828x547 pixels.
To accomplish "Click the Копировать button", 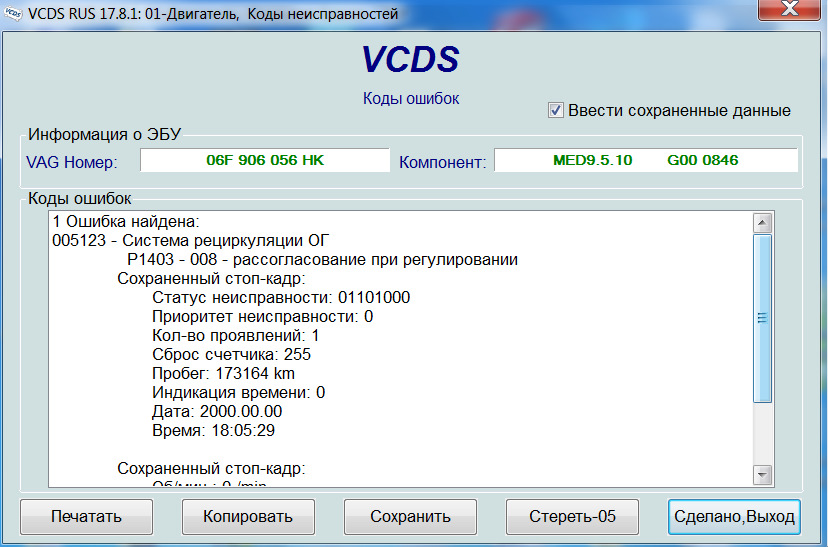I will 248,516.
